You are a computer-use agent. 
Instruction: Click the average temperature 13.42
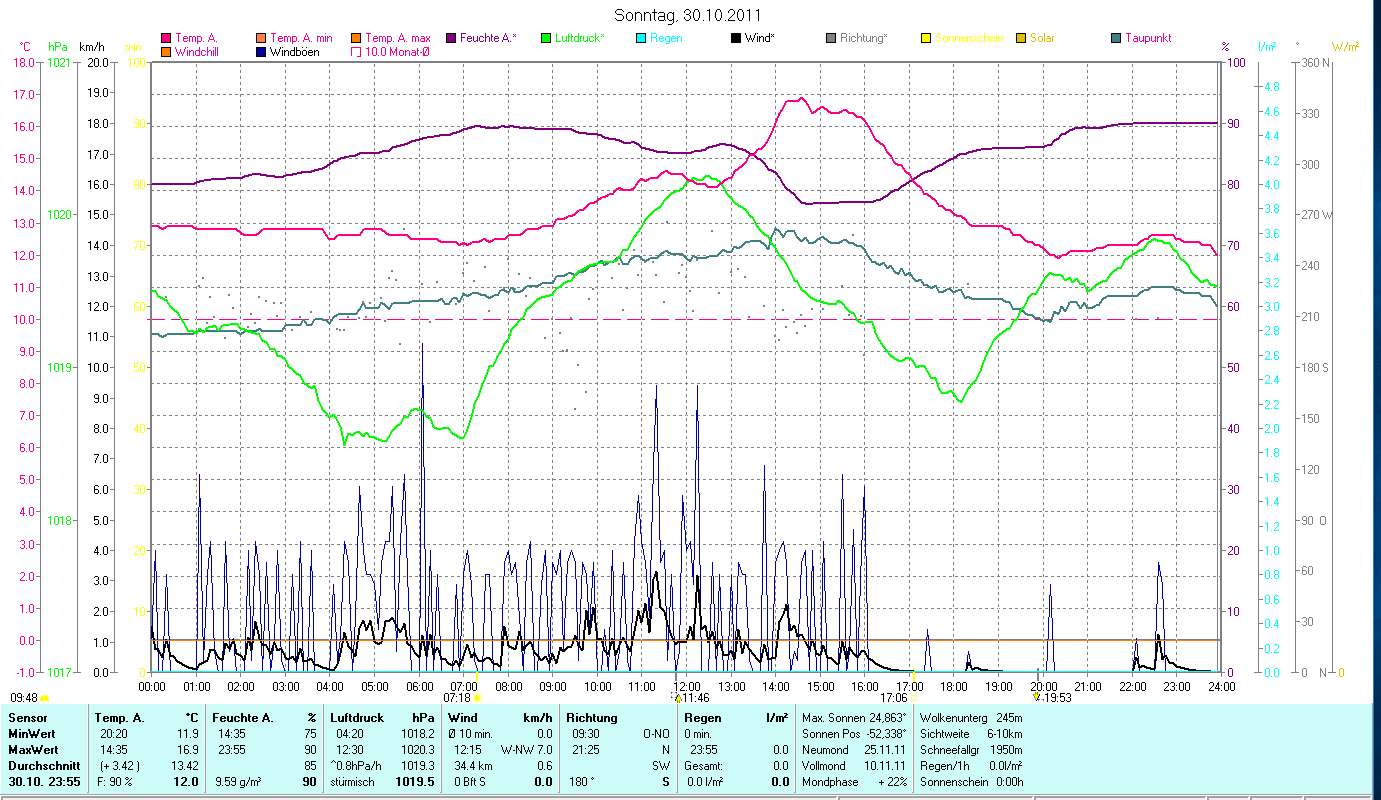tap(184, 766)
